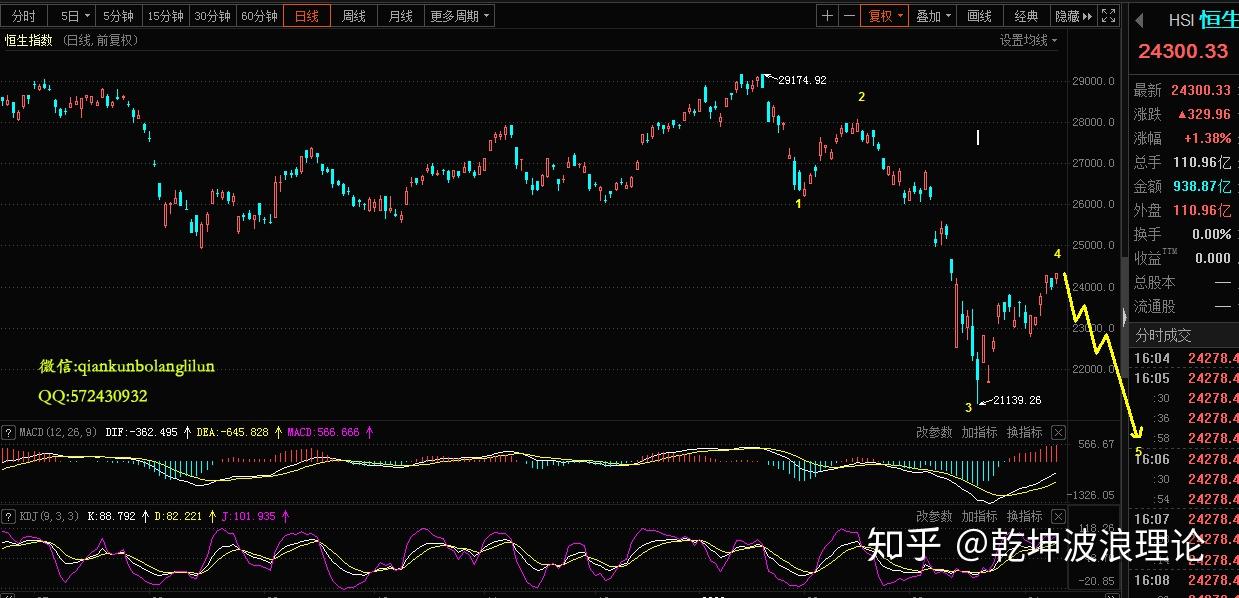Select the 60分钟 period tab
The height and width of the screenshot is (598, 1239).
pos(259,16)
